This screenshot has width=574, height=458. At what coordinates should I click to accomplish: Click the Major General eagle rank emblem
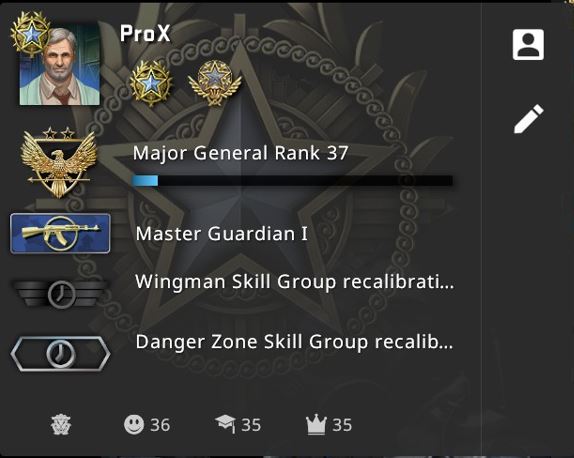click(59, 162)
